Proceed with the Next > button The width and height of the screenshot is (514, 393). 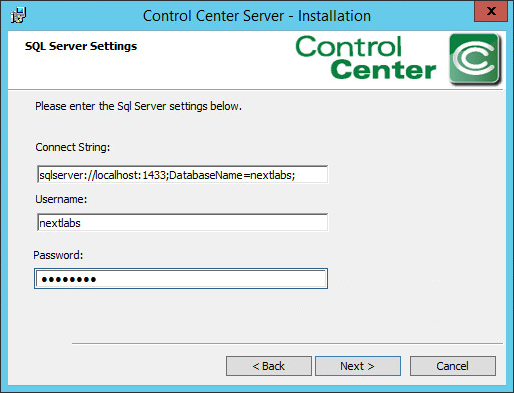(358, 366)
